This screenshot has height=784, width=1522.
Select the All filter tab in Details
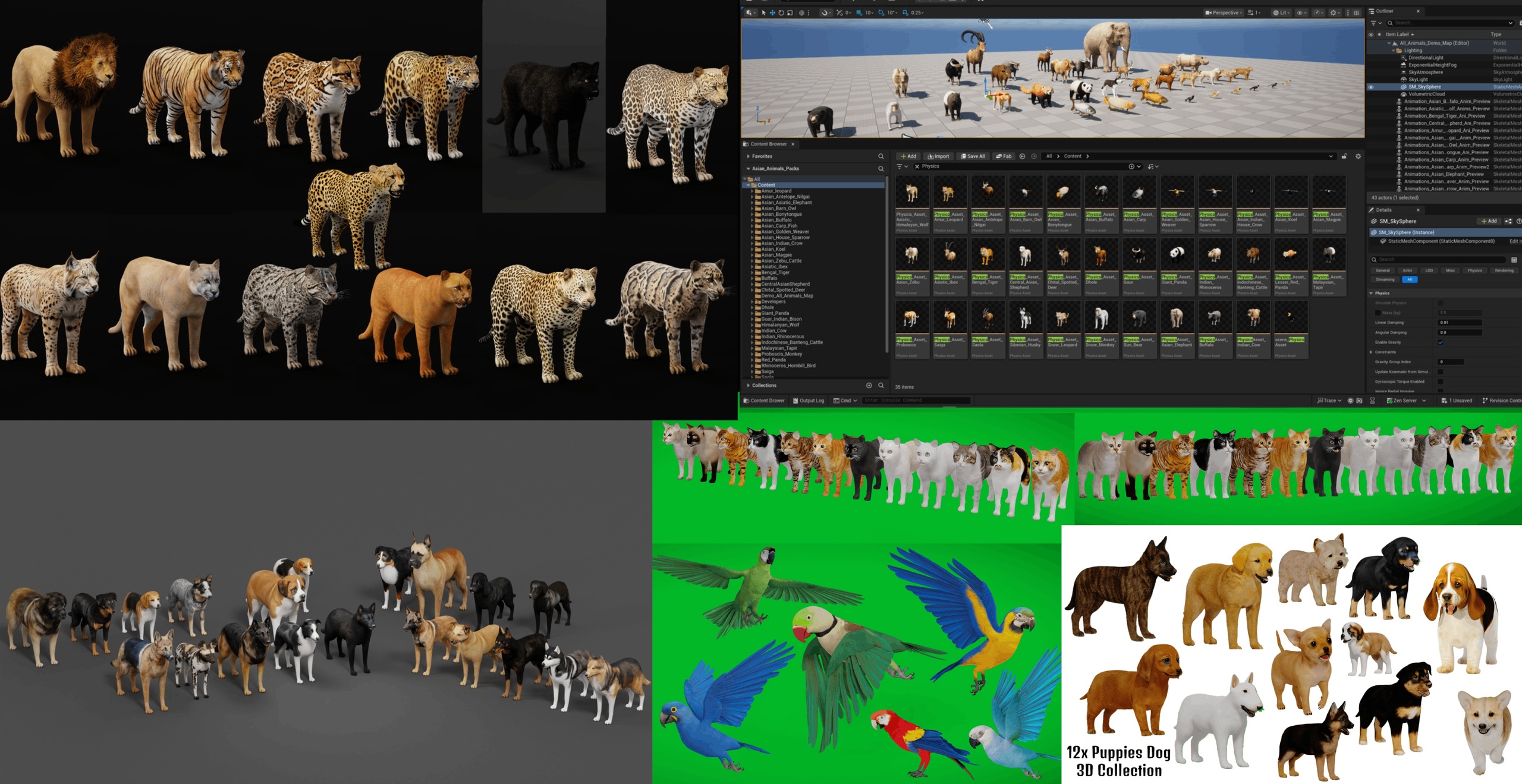pos(1410,279)
